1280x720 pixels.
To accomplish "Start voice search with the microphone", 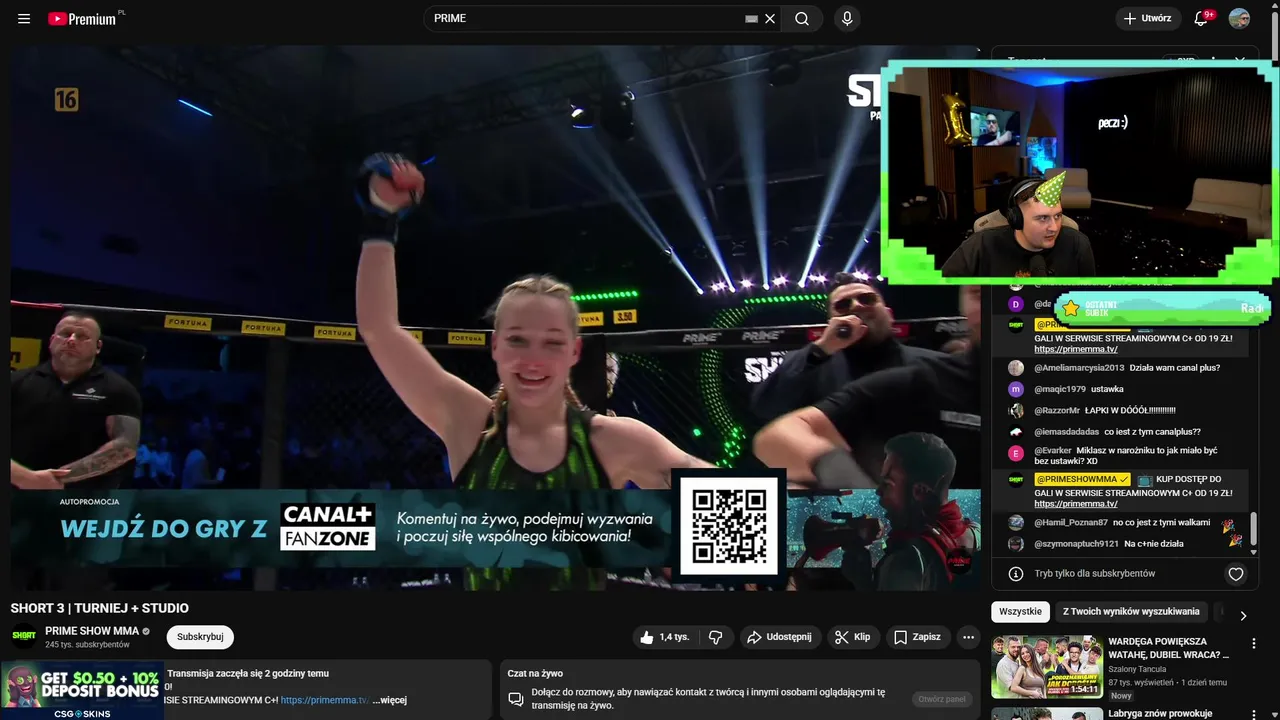I will [x=847, y=18].
